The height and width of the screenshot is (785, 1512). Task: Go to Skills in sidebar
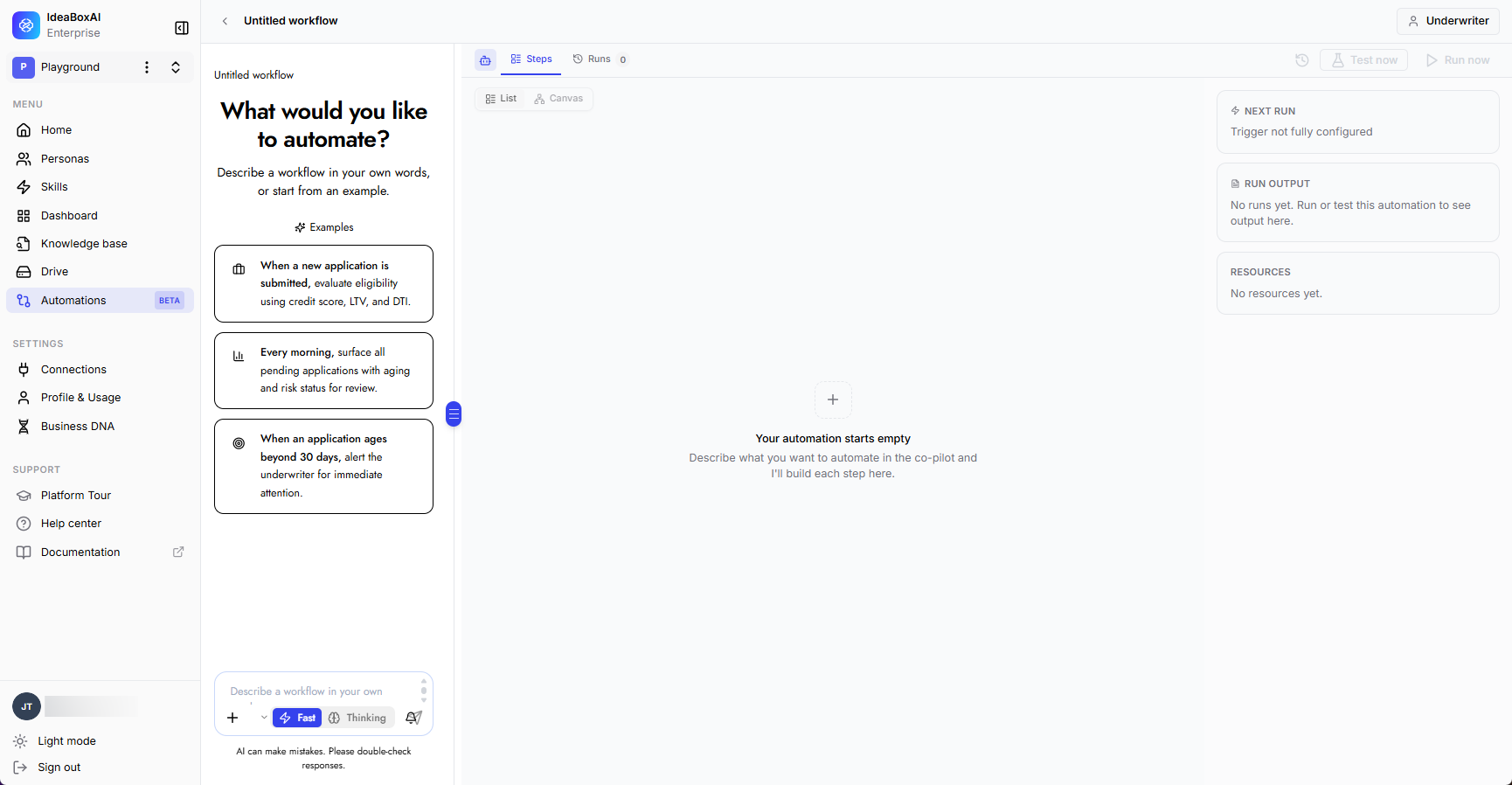(x=100, y=187)
